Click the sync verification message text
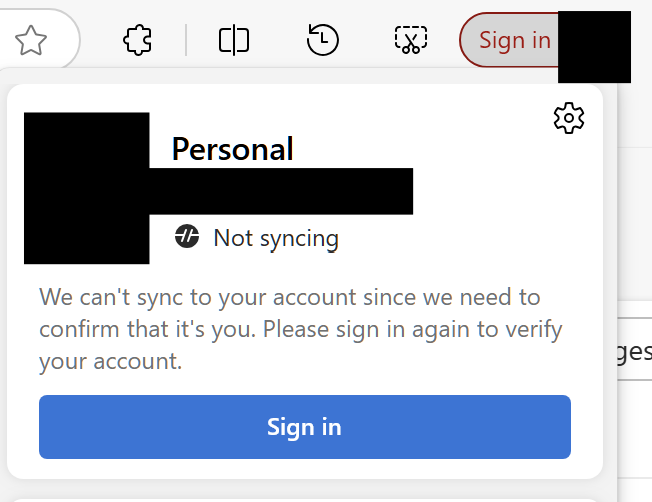Viewport: 652px width, 502px height. 300,328
